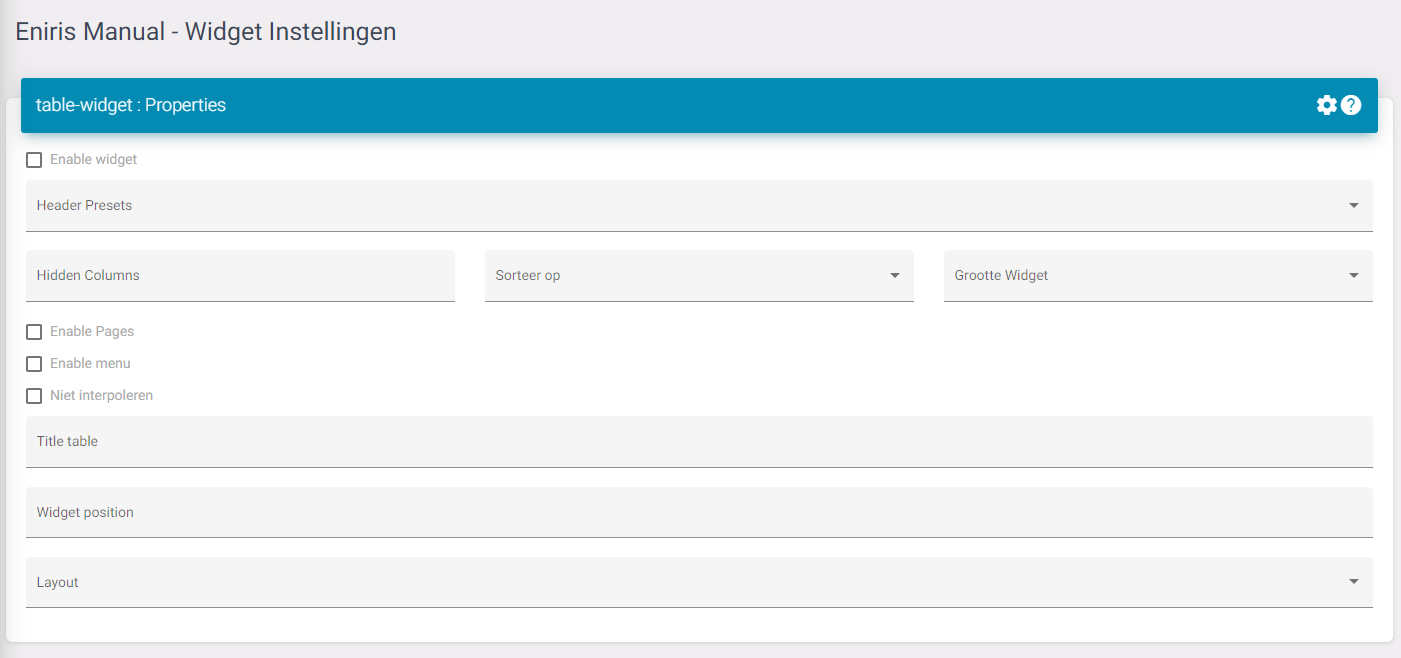Viewport: 1401px width, 658px height.
Task: Click the arrow icon of Layout field
Action: tap(1353, 582)
